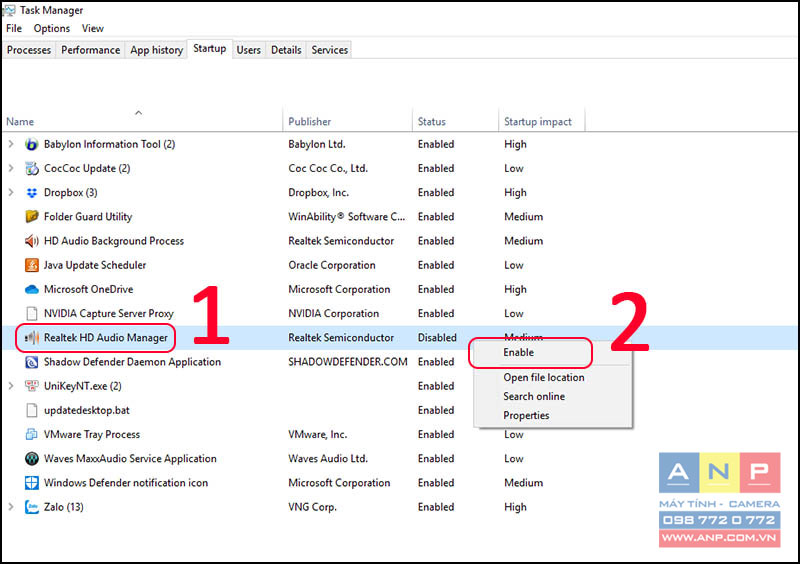The height and width of the screenshot is (564, 800).
Task: Select the Folder Guard Utility row name
Action: [88, 217]
